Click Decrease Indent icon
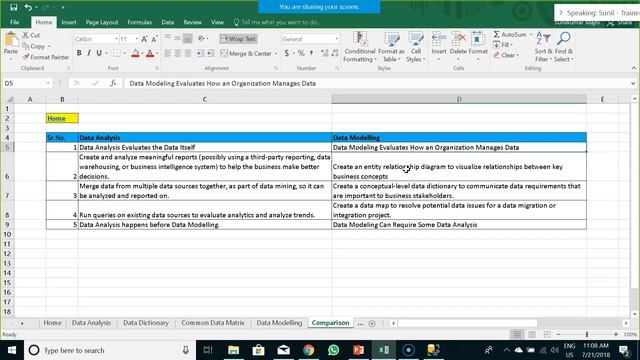The image size is (640, 360). click(200, 53)
